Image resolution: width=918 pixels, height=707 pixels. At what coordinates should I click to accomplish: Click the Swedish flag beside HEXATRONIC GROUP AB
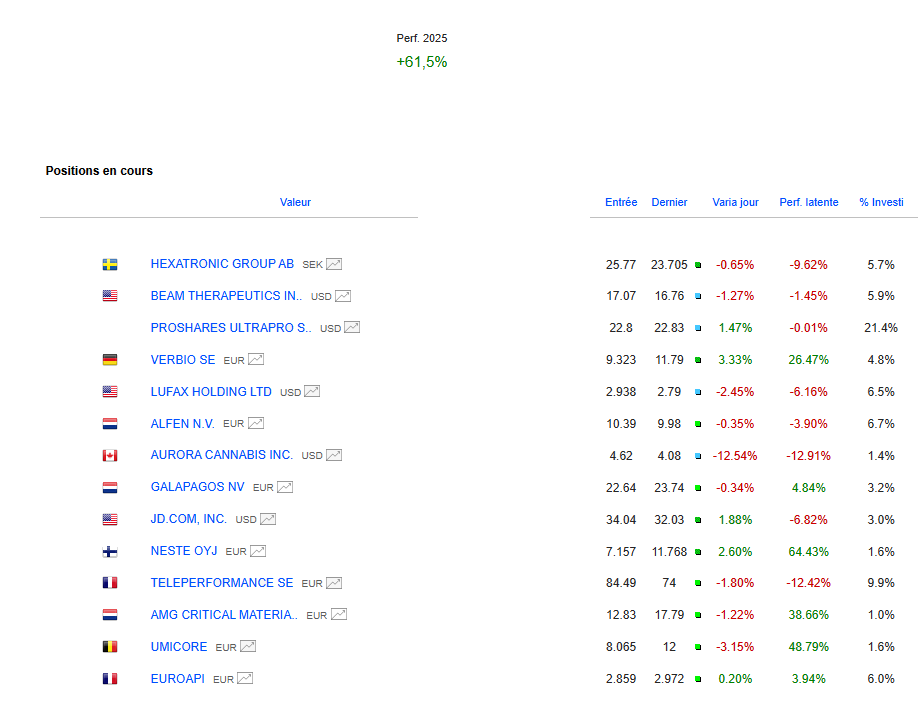point(110,265)
